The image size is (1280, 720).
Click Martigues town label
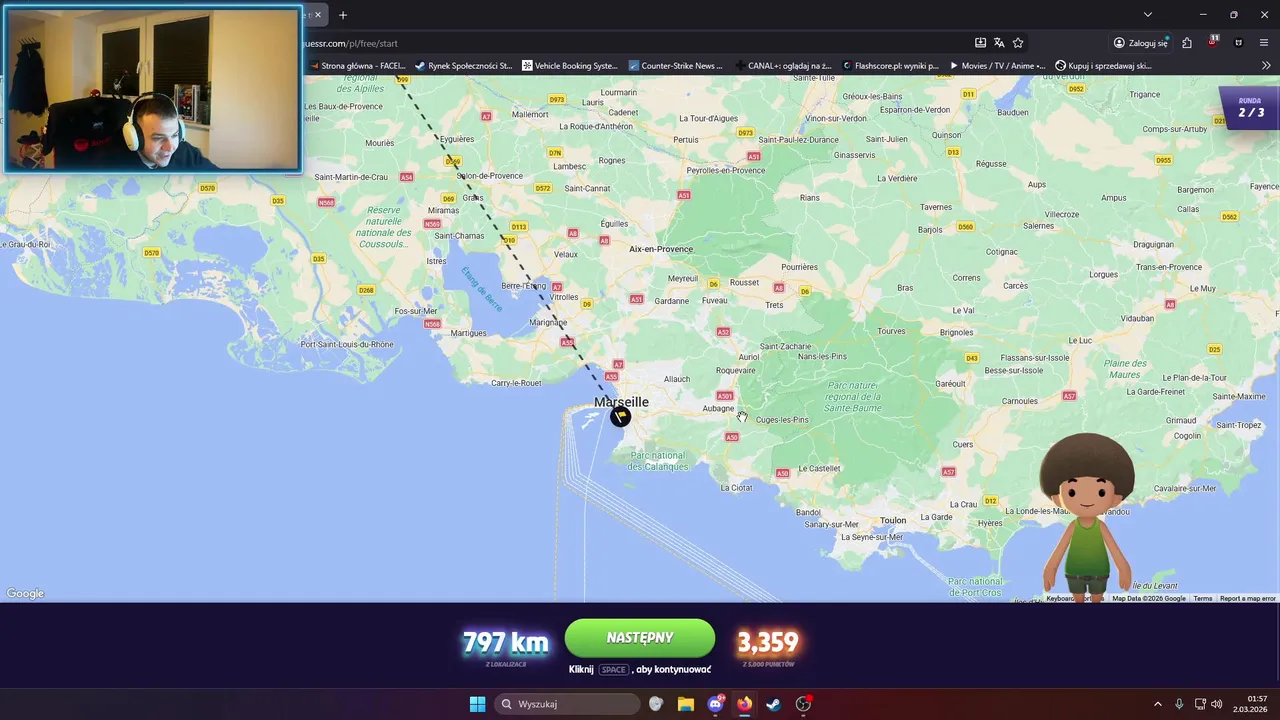tap(469, 333)
